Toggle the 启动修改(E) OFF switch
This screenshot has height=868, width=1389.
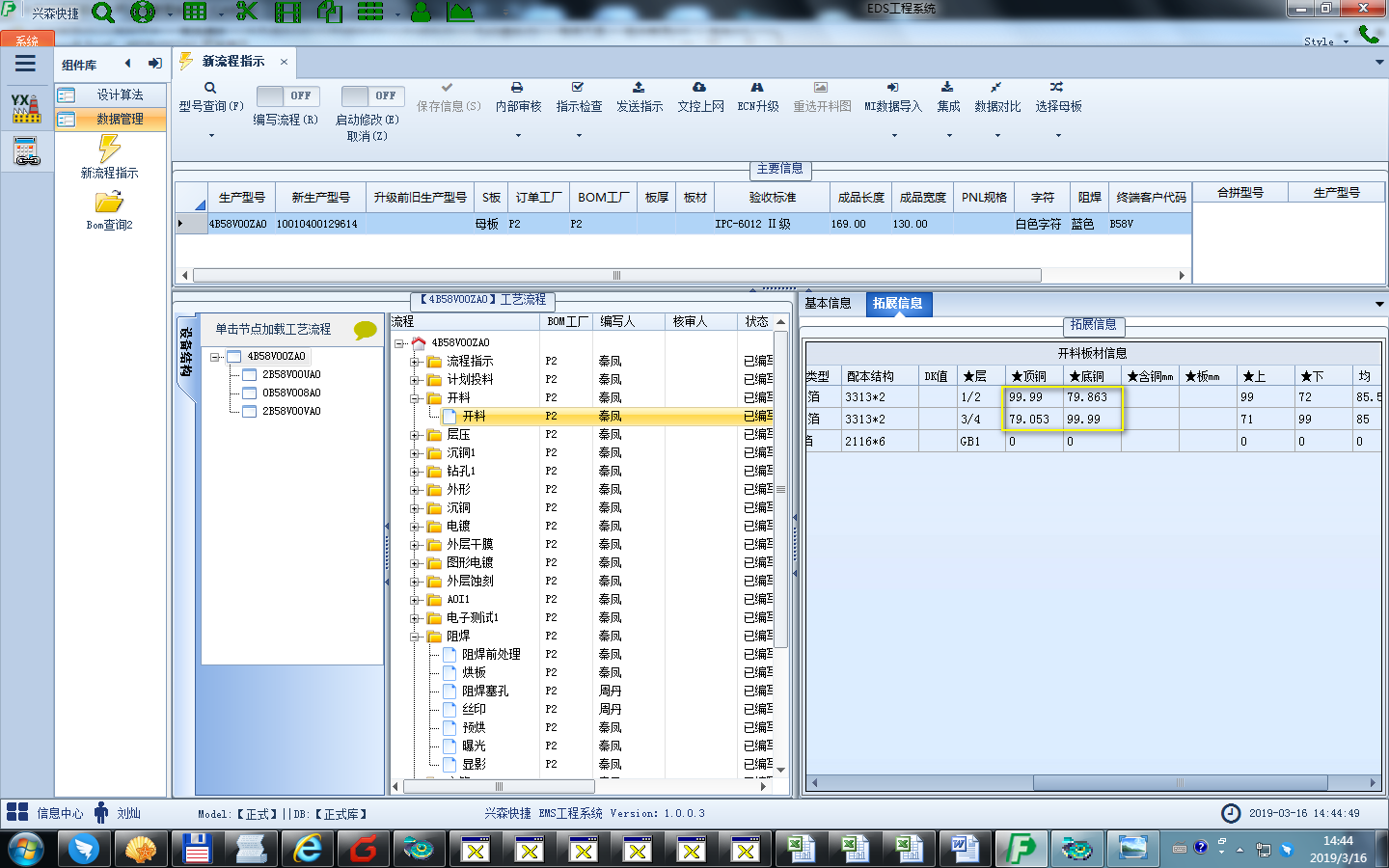click(x=372, y=95)
